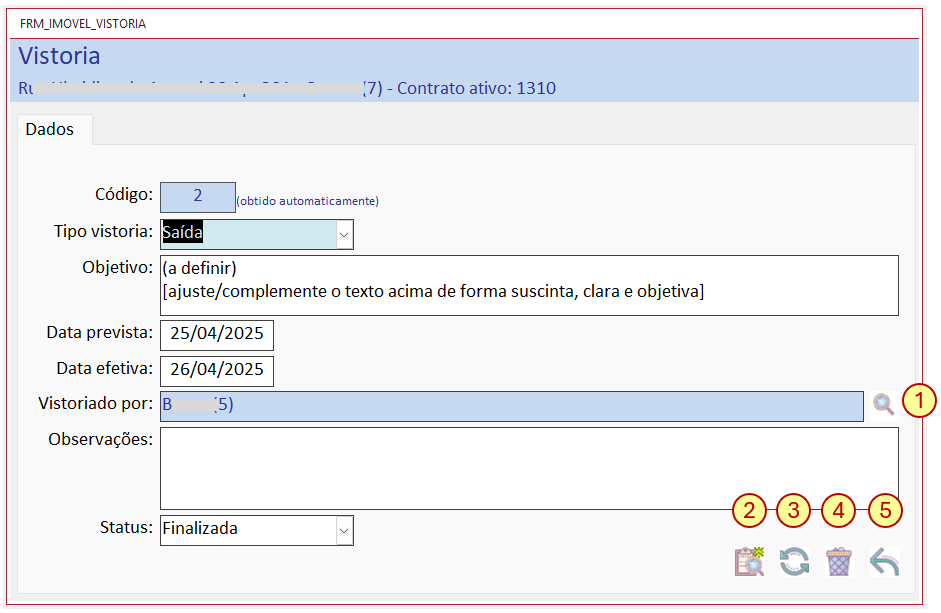Click the "Objetivo:" label

point(118,268)
